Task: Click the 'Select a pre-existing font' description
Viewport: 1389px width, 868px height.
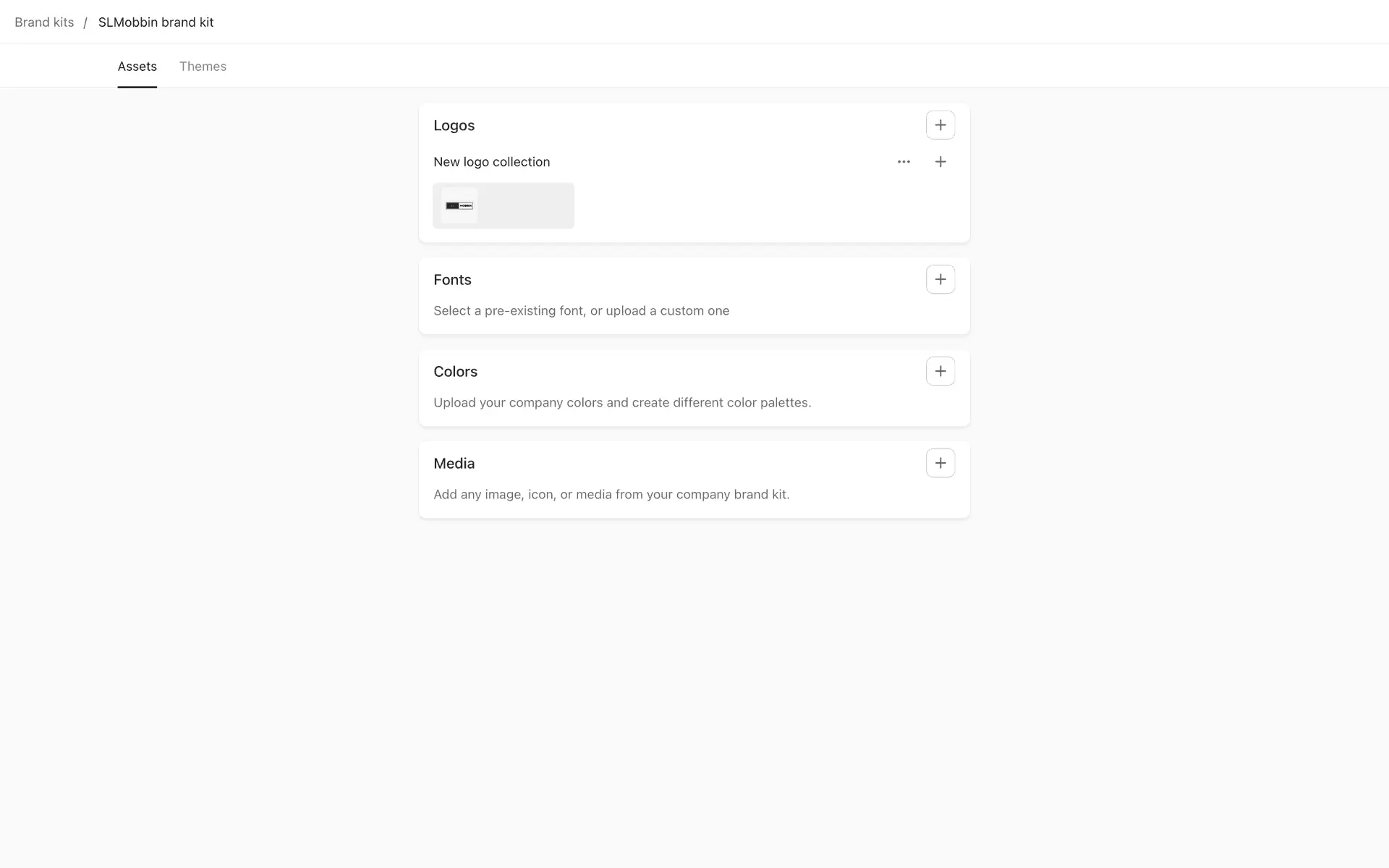Action: click(x=581, y=311)
